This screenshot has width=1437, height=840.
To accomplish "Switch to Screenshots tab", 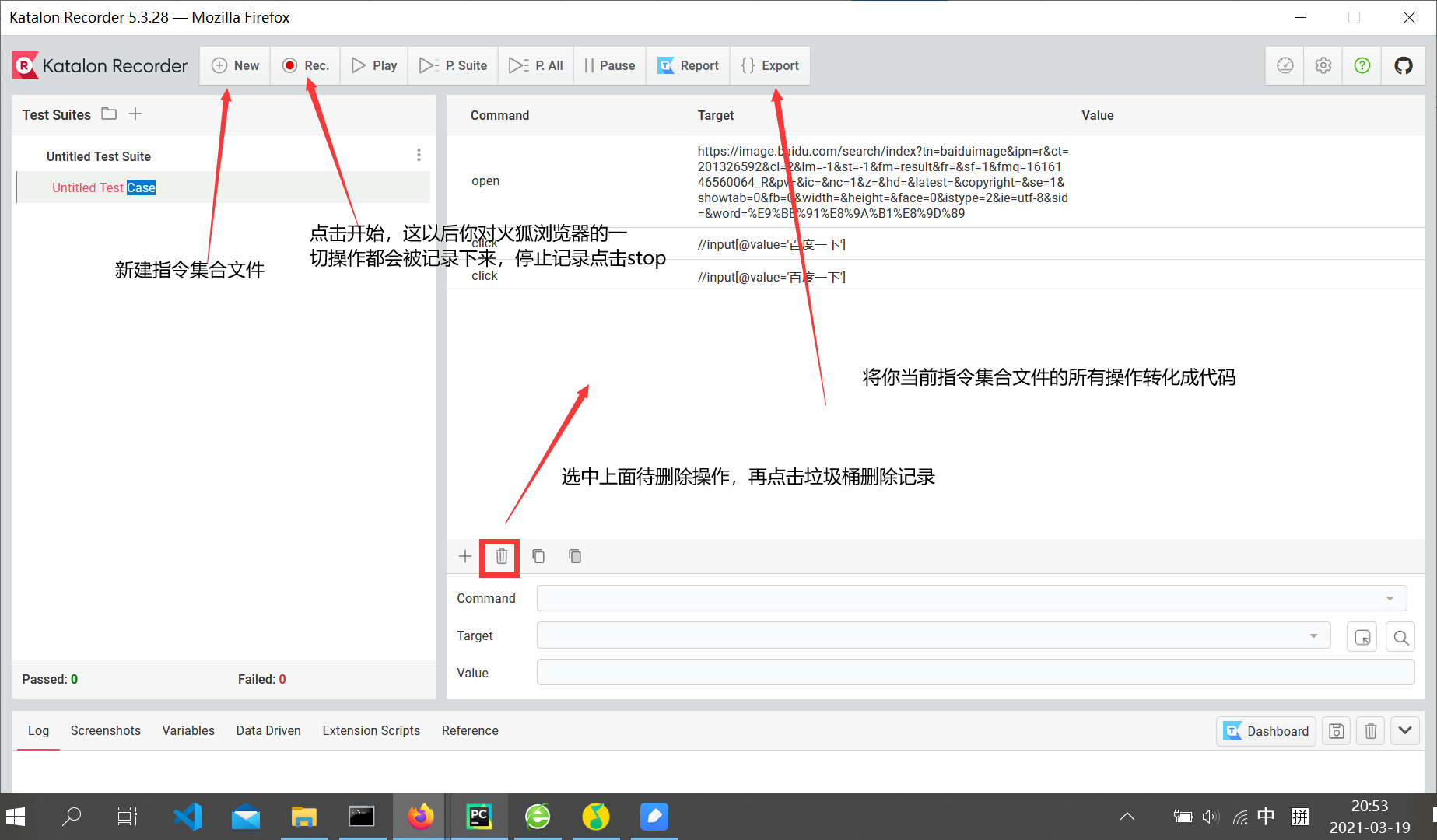I will (106, 730).
